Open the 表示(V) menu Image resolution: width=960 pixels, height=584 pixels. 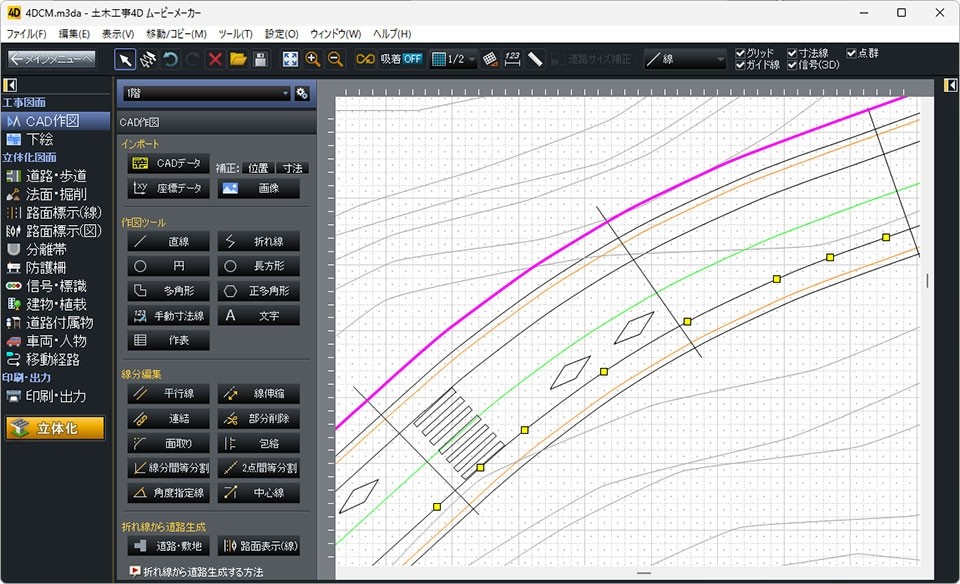tap(119, 34)
